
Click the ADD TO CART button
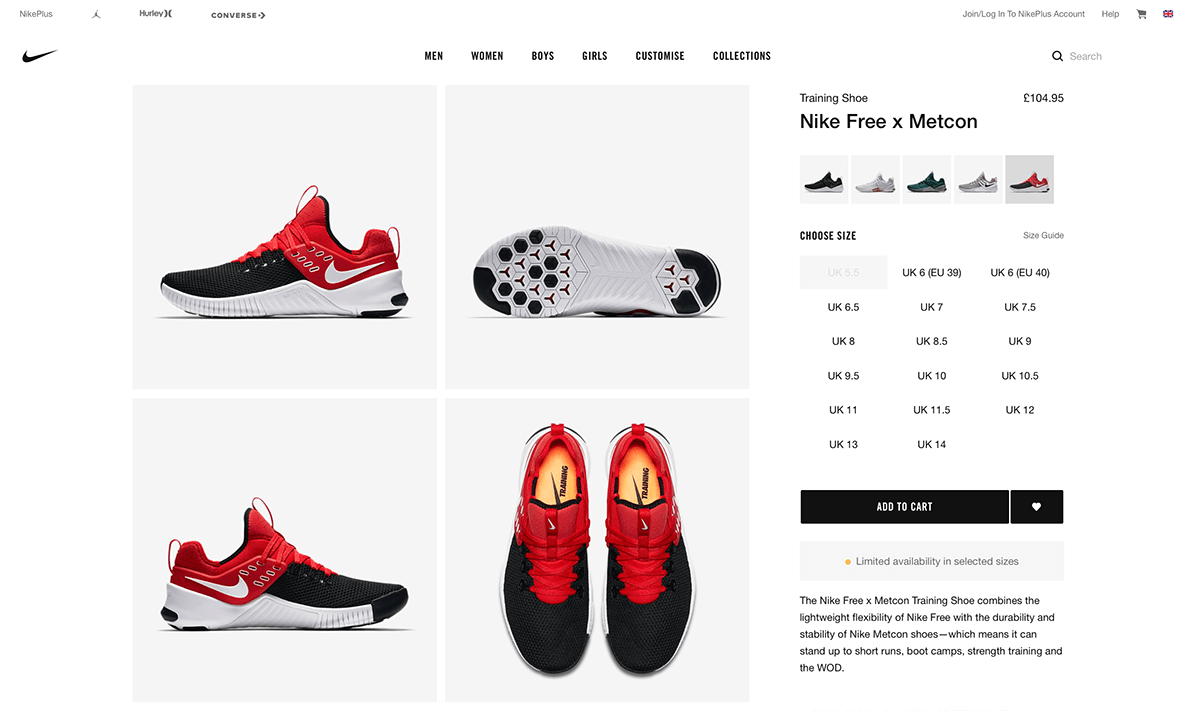(904, 507)
